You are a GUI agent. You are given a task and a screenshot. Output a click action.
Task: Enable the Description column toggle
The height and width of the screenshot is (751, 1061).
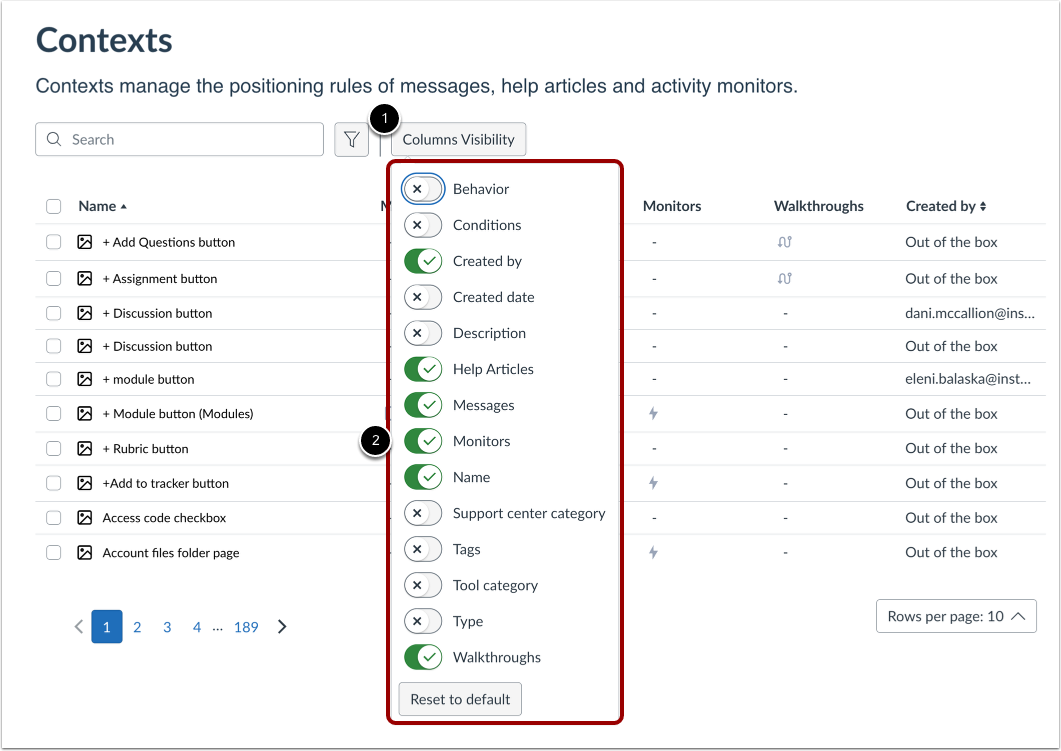click(424, 333)
